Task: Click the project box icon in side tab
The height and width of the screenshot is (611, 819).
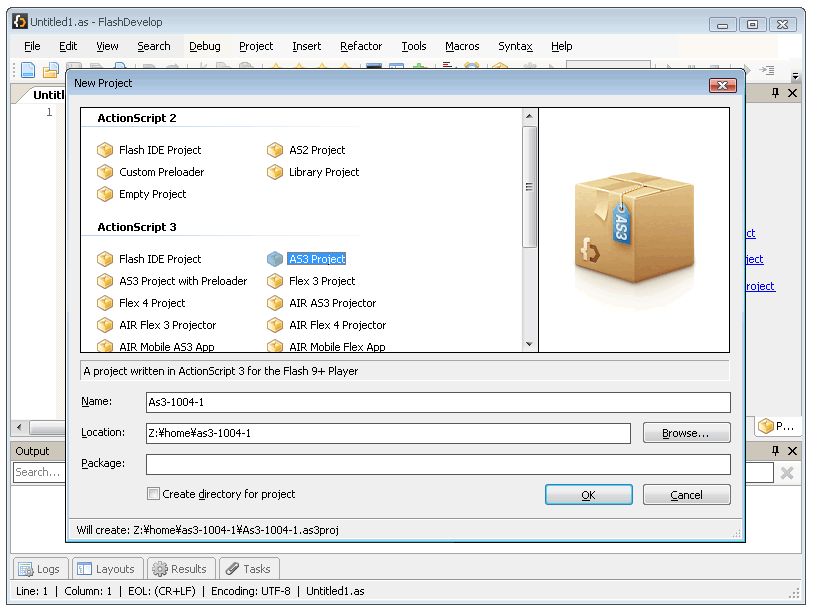Action: [x=766, y=426]
